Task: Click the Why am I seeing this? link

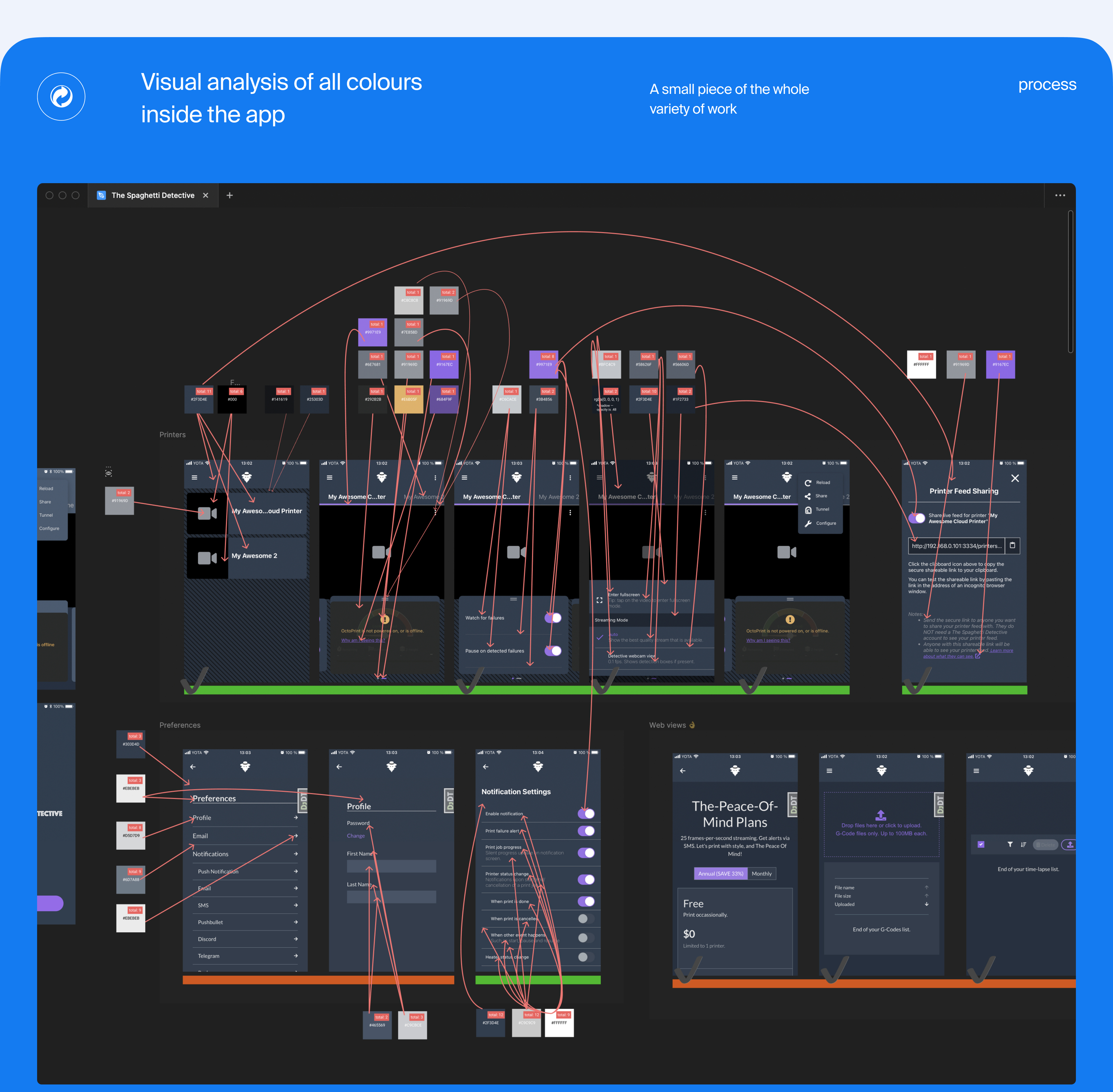Action: pyautogui.click(x=362, y=640)
